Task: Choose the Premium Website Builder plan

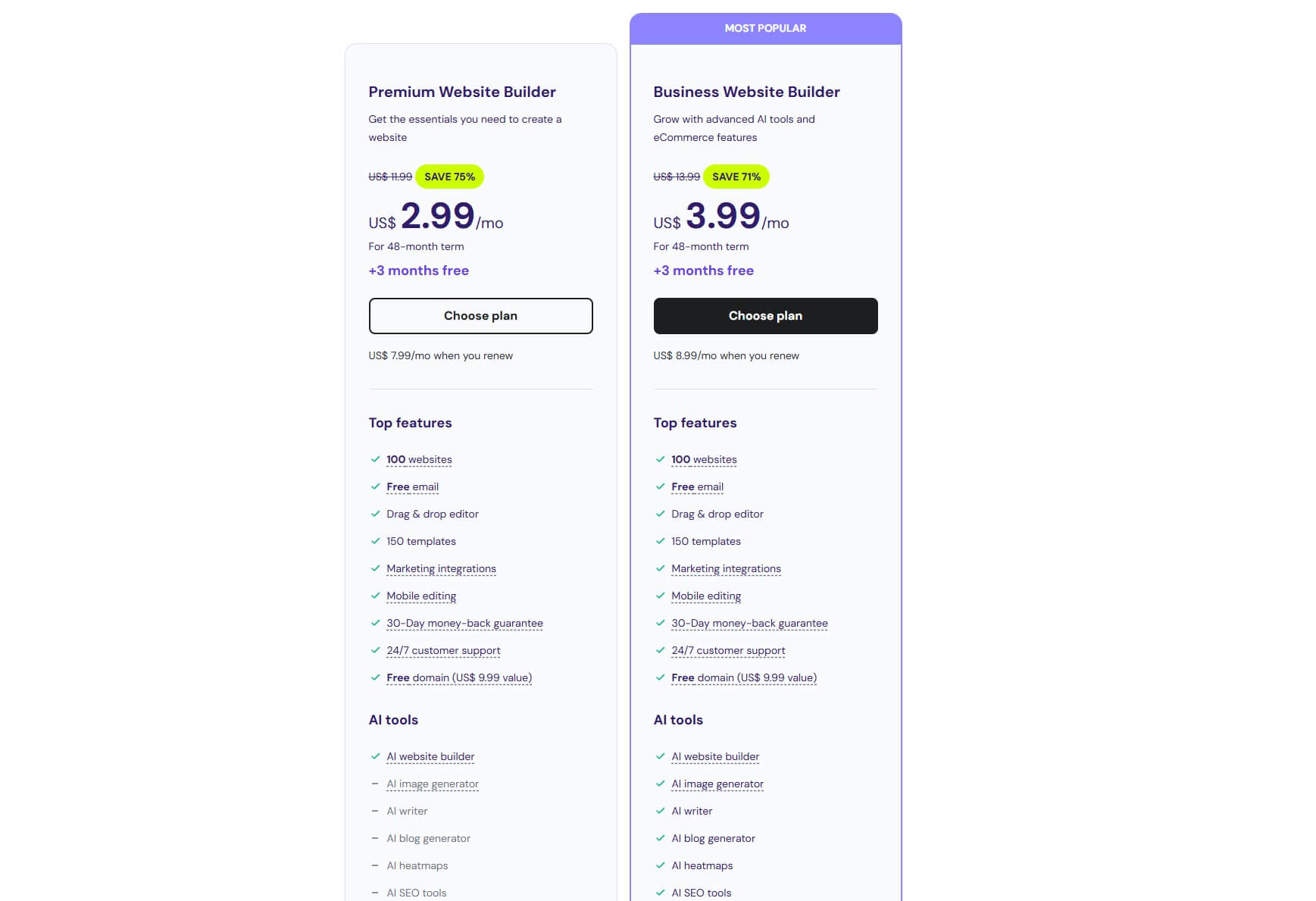Action: click(x=480, y=315)
